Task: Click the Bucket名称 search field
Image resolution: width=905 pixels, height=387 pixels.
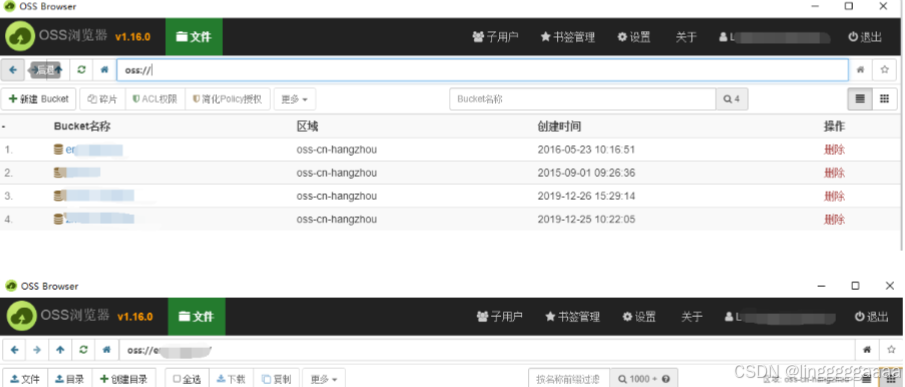Action: [x=582, y=99]
